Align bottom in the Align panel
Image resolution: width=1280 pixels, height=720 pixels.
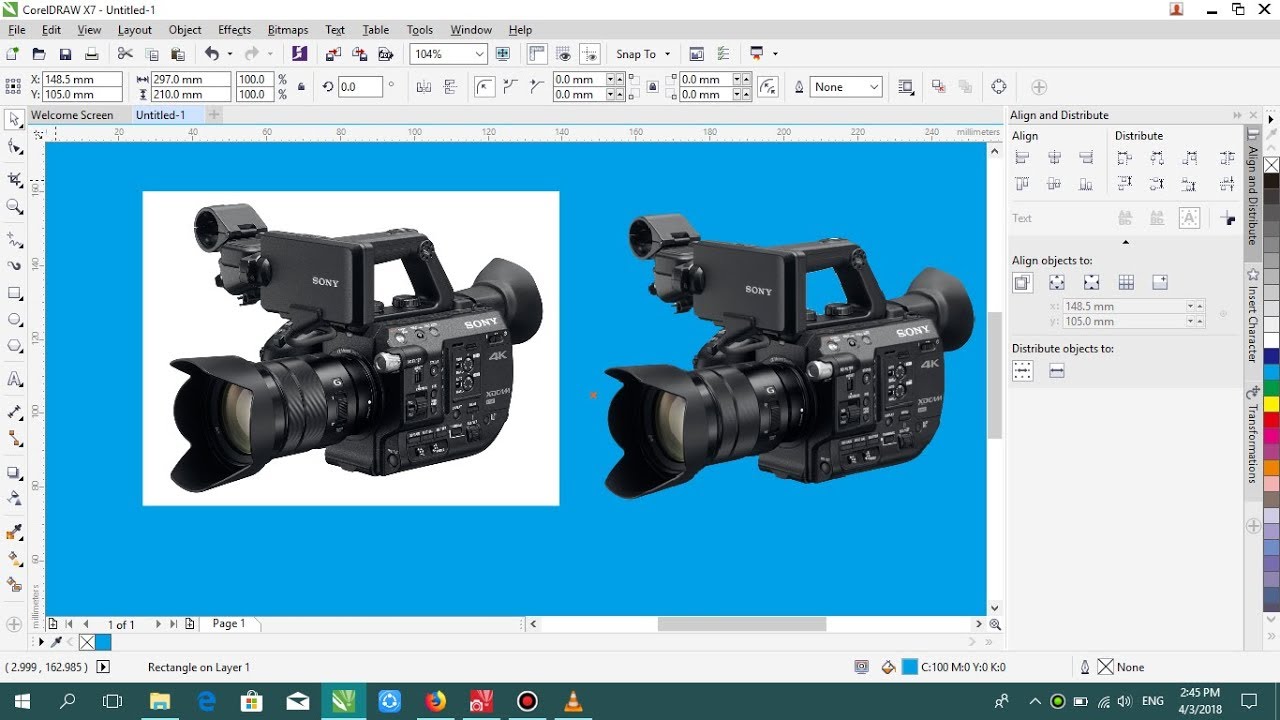[1086, 184]
